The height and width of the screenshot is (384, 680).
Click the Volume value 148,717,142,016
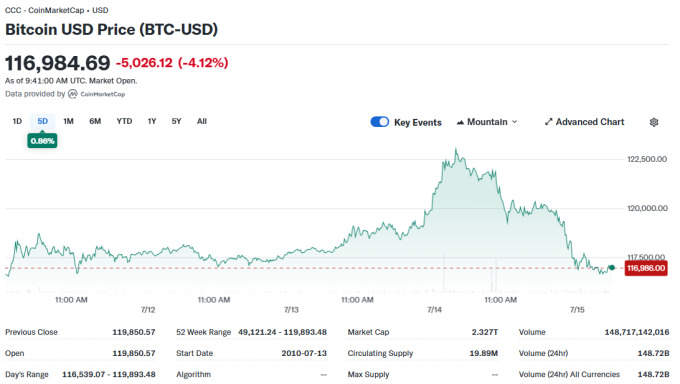tap(637, 332)
